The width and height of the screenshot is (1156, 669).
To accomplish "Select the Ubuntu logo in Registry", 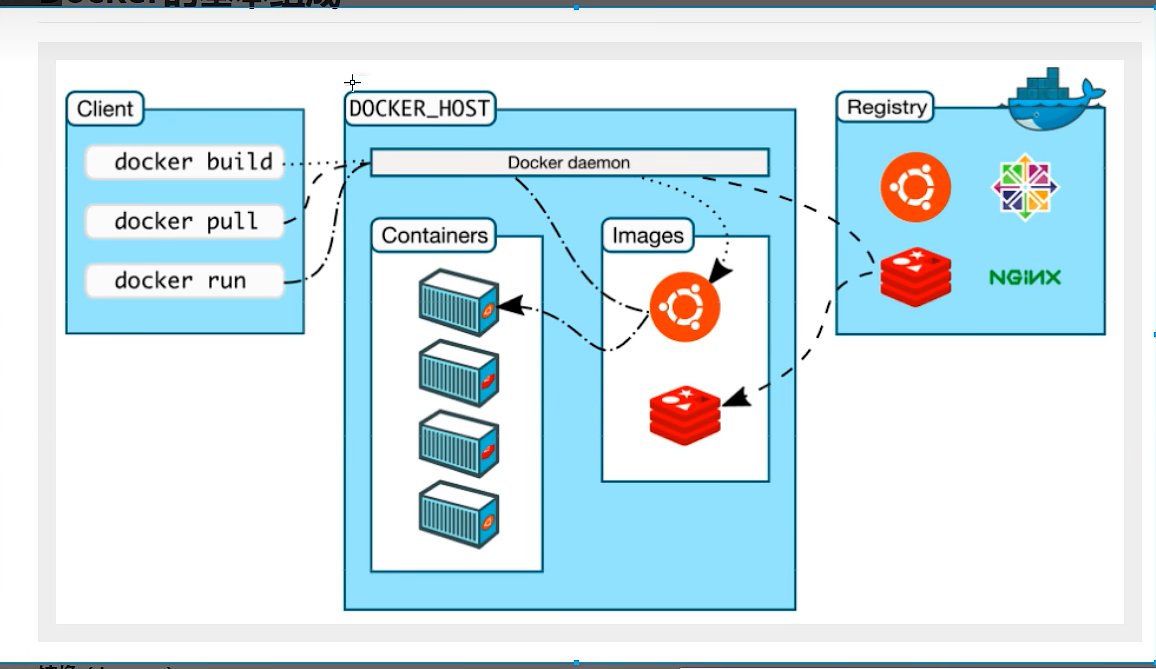I will (916, 187).
